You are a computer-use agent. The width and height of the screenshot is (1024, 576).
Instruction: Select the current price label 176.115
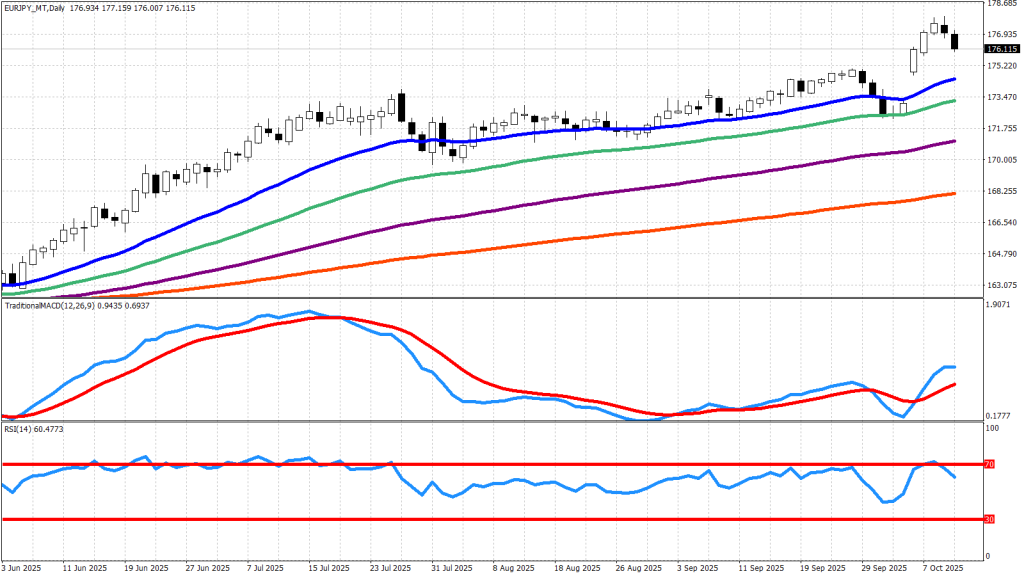pyautogui.click(x=1001, y=49)
